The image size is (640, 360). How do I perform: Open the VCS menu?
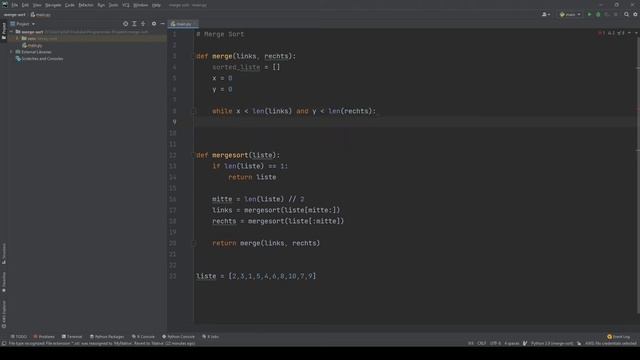coord(126,5)
